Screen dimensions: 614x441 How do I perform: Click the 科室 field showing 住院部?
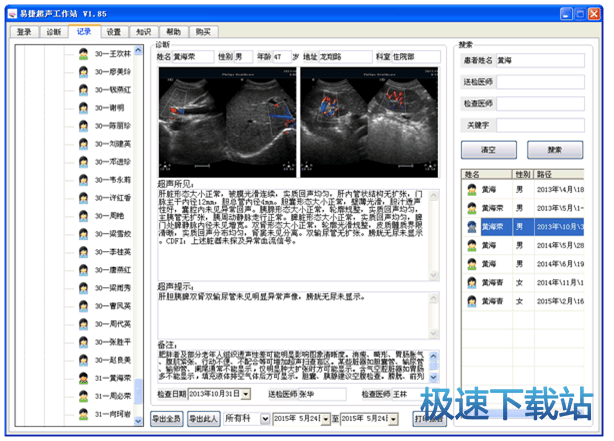tap(416, 57)
